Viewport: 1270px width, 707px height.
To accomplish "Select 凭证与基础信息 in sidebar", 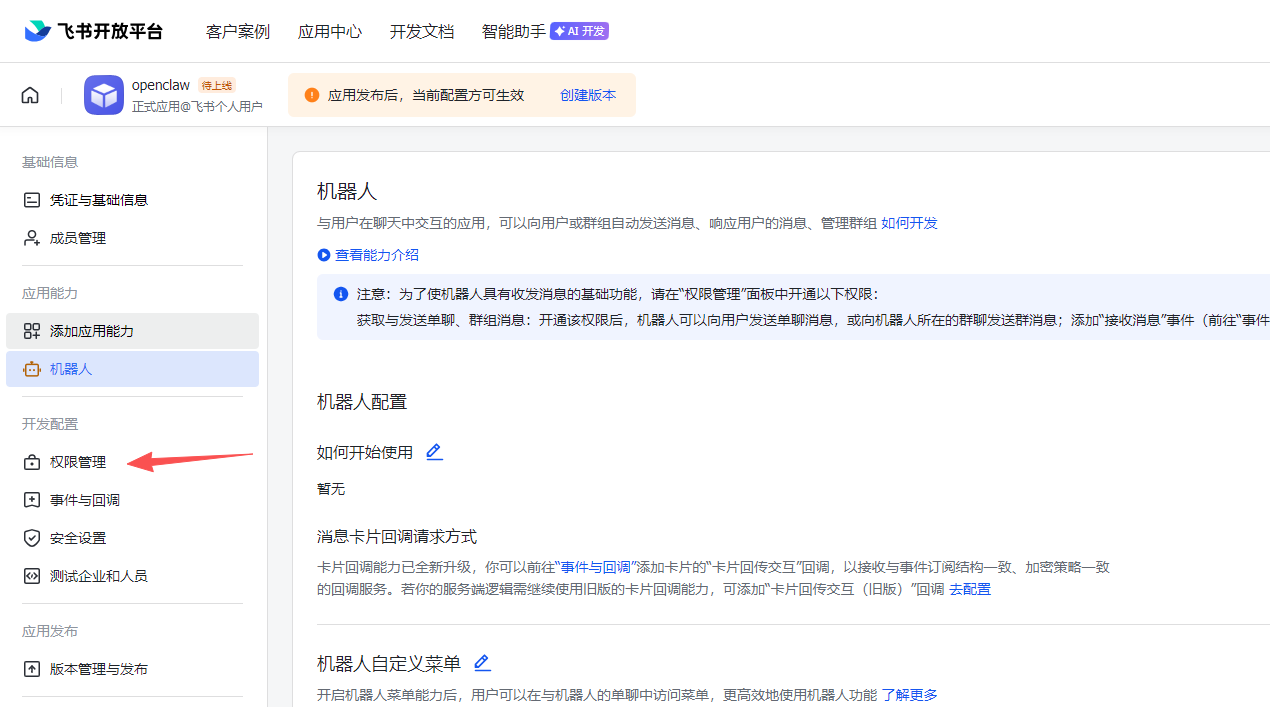I will pyautogui.click(x=132, y=200).
